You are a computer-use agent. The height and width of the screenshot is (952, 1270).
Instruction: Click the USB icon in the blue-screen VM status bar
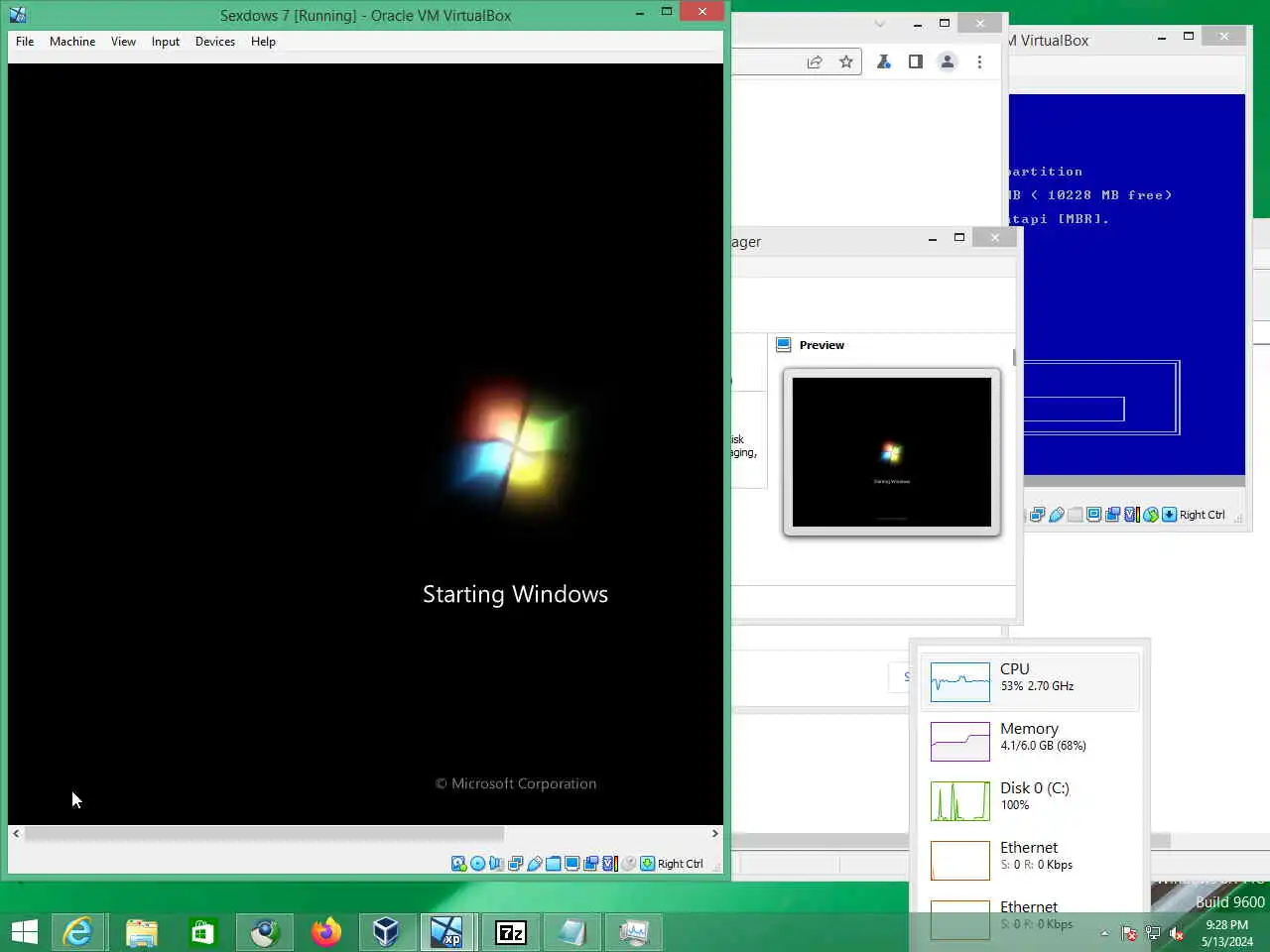(1057, 515)
